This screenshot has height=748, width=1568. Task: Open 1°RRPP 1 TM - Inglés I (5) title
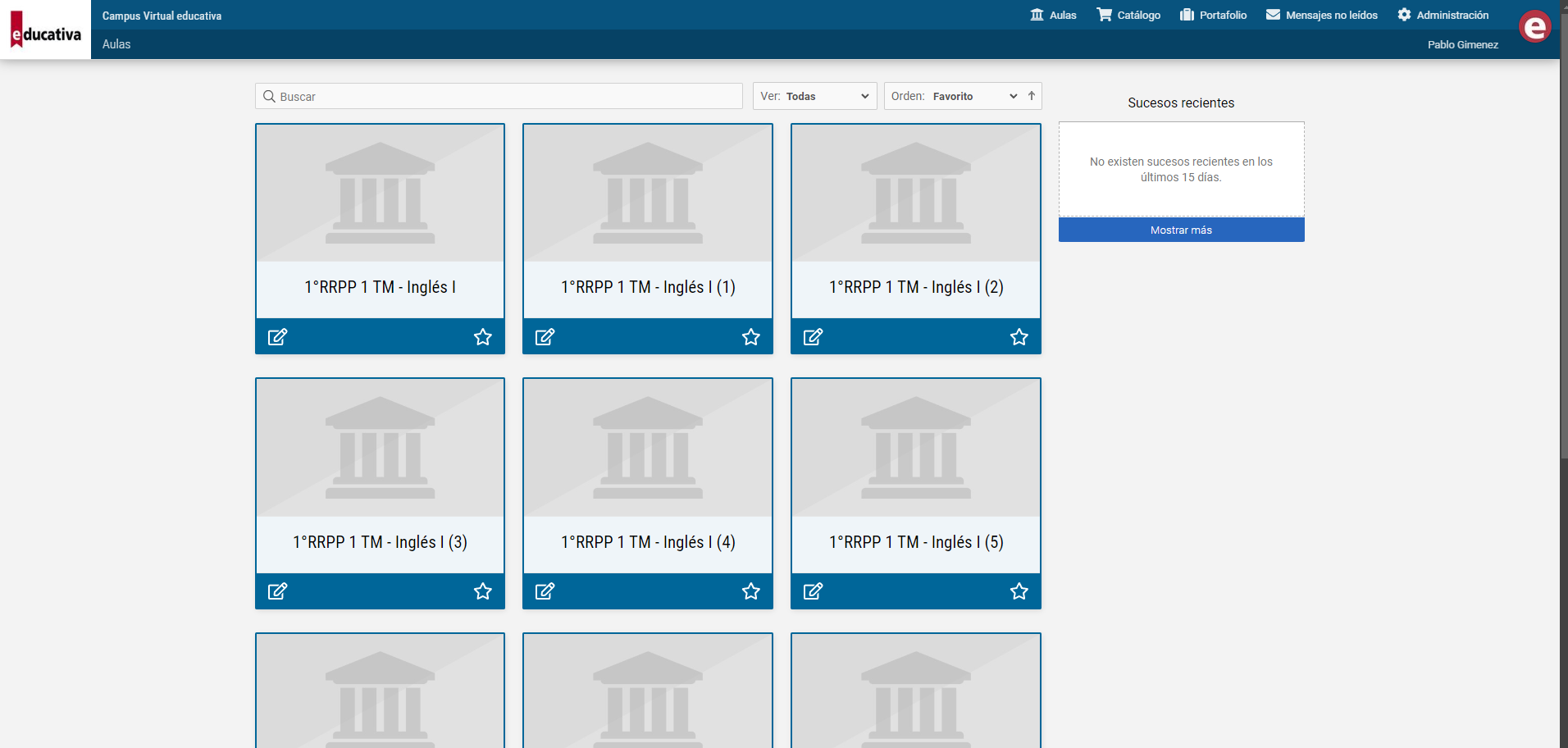[916, 542]
